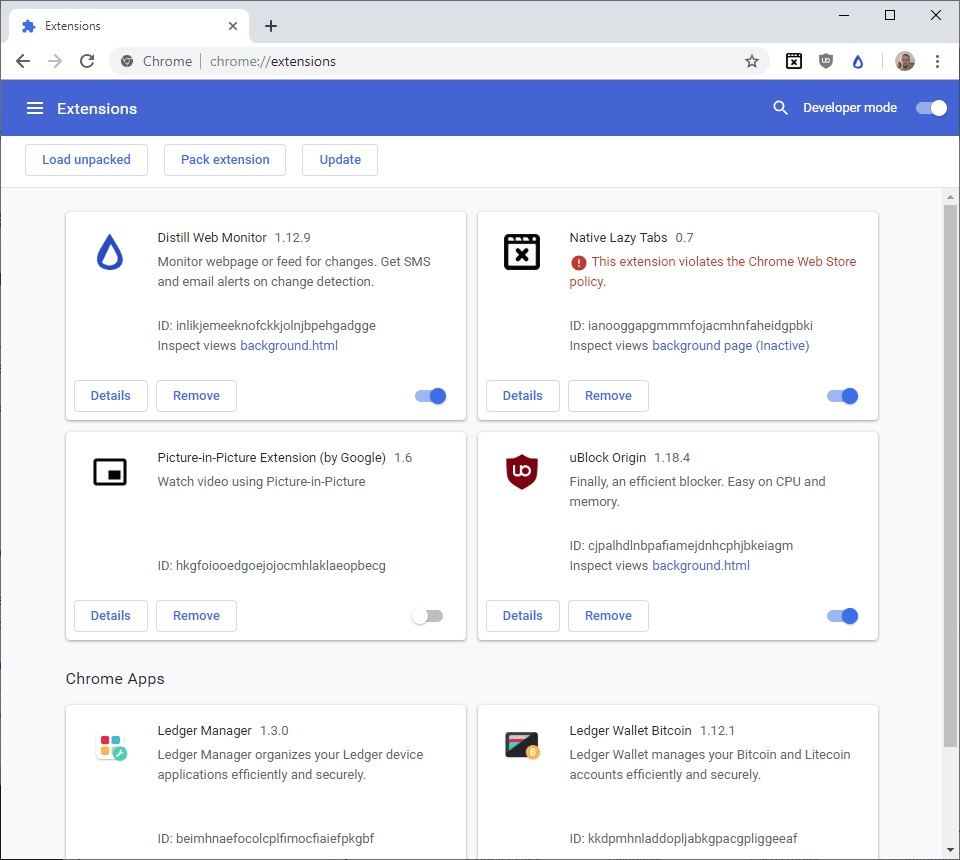Click the Update button
Viewport: 960px width, 860px height.
tap(340, 160)
